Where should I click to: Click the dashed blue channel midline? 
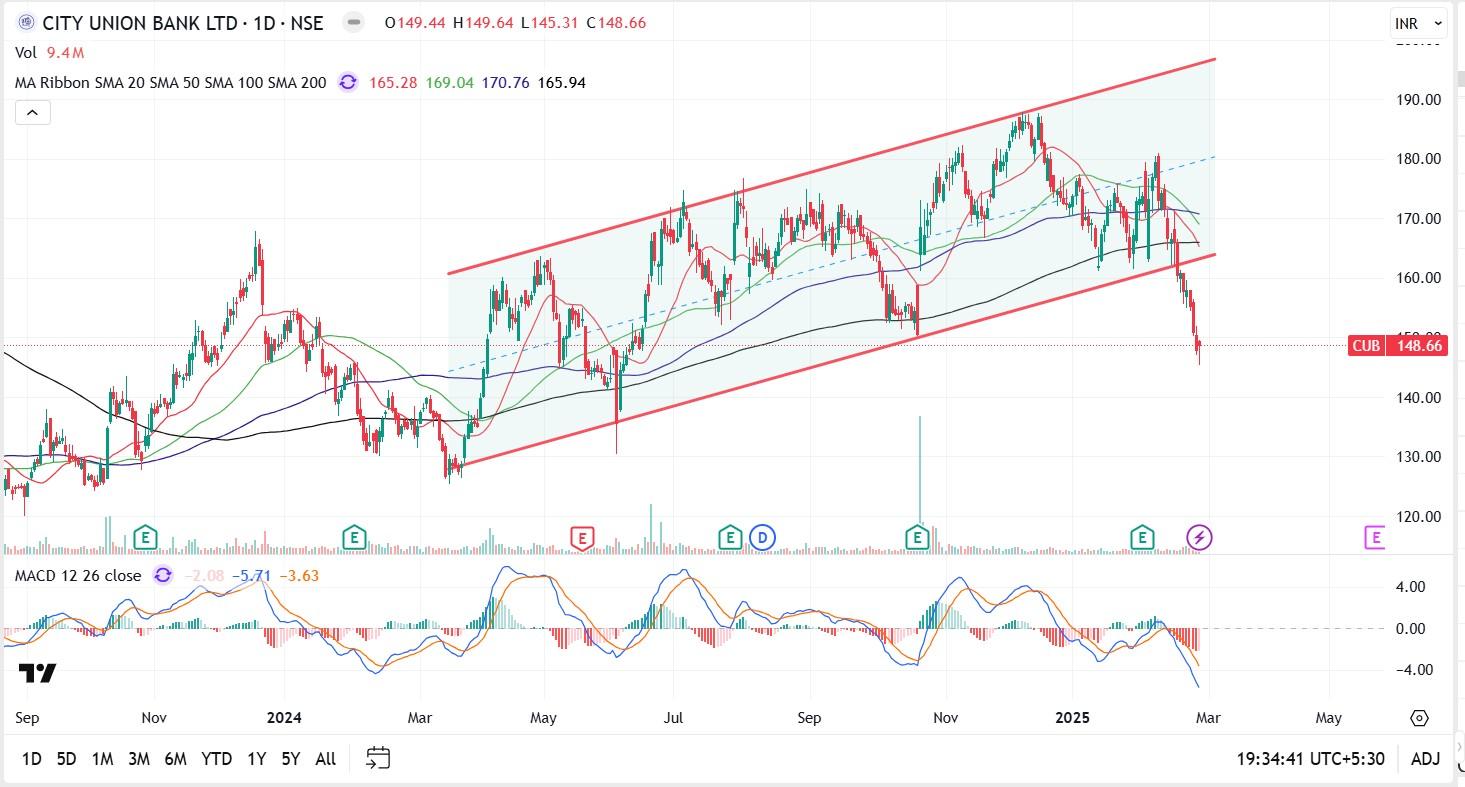tap(830, 264)
